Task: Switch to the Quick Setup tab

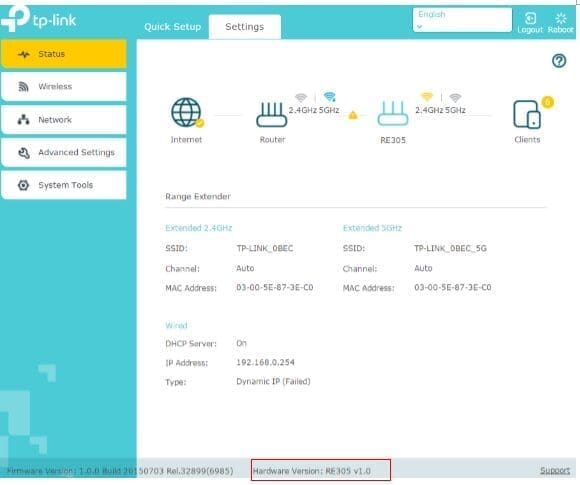Action: (172, 27)
